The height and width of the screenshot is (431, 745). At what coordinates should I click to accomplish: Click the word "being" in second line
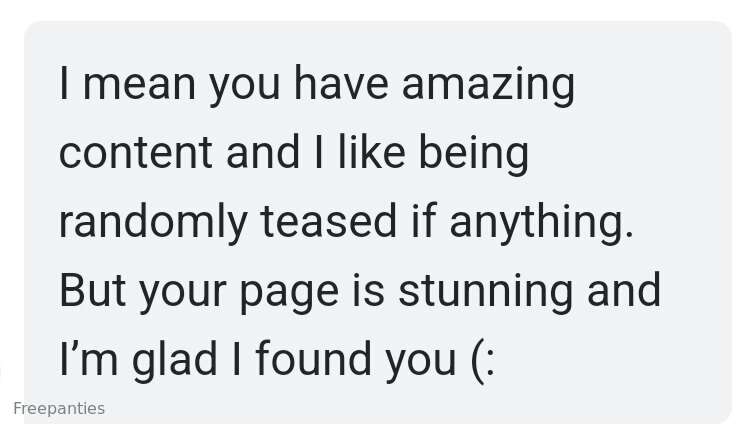(x=473, y=155)
